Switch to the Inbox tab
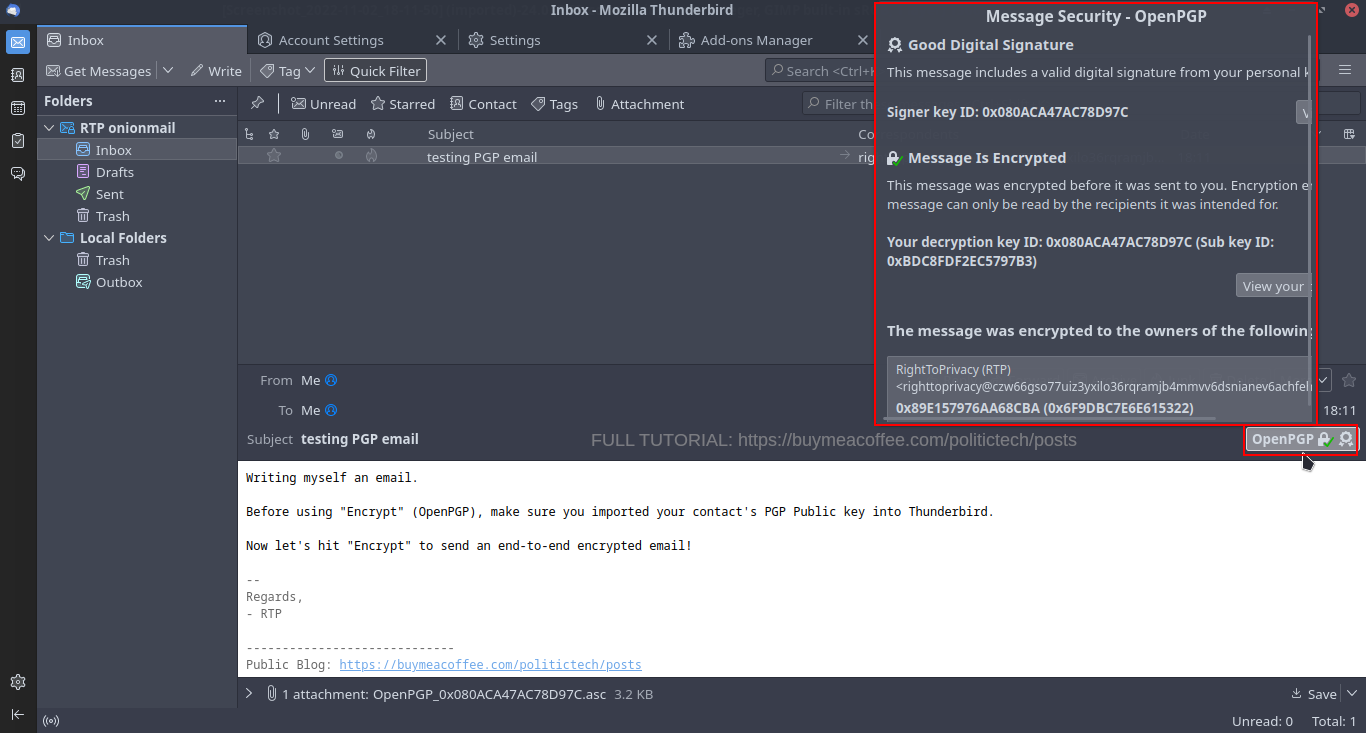The image size is (1366, 733). pyautogui.click(x=142, y=40)
